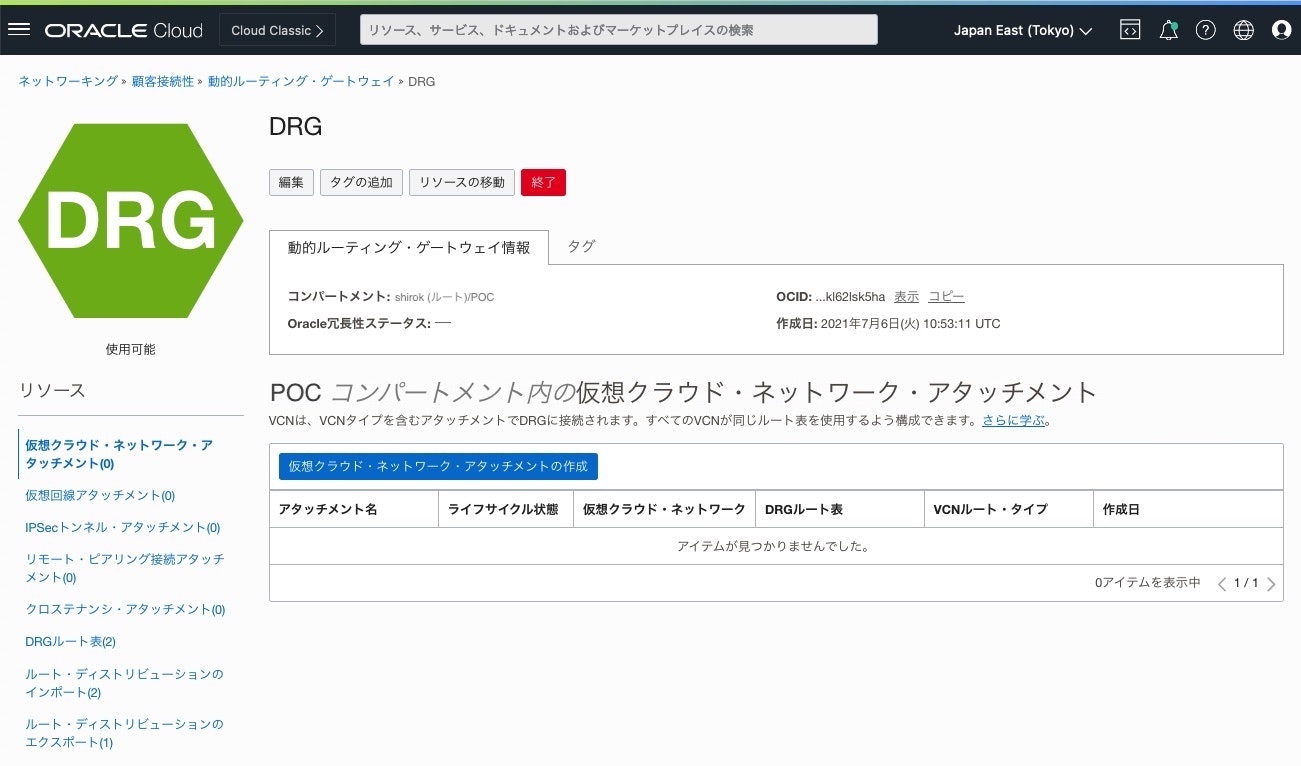This screenshot has height=766, width=1301.
Task: Click the DRG page title heading
Action: (x=295, y=127)
